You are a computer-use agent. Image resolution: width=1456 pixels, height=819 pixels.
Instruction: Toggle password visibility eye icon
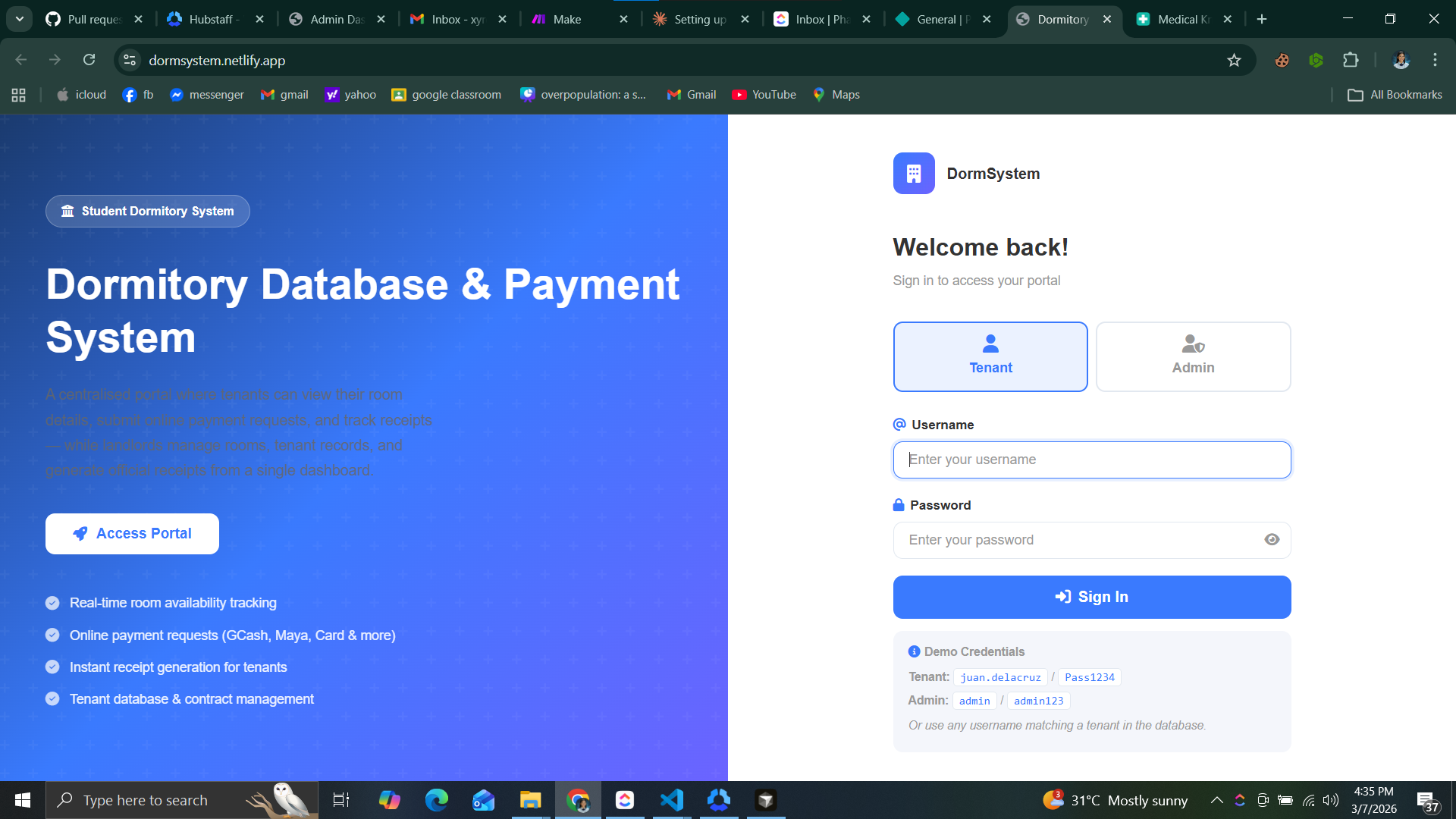coord(1272,540)
